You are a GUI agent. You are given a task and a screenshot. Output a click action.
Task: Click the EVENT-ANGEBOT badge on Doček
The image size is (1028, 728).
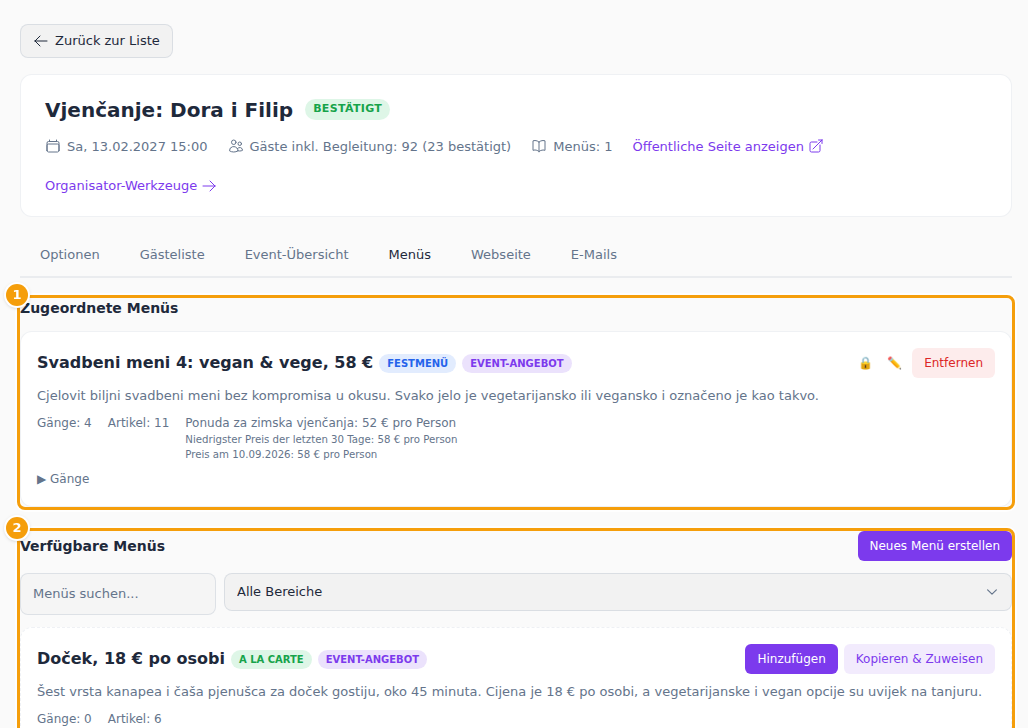(x=372, y=659)
